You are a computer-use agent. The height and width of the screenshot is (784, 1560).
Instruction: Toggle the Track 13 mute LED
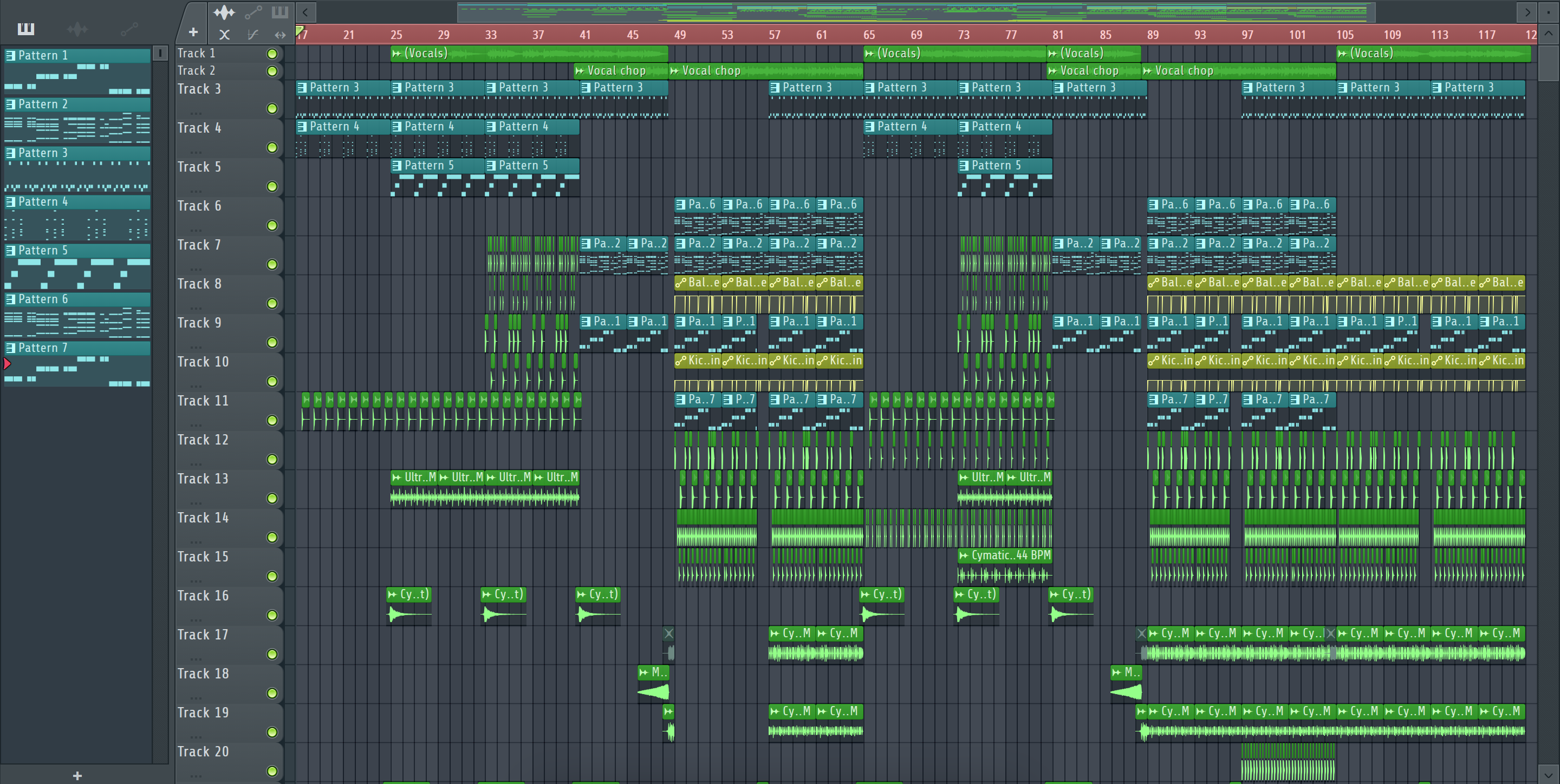[x=272, y=498]
